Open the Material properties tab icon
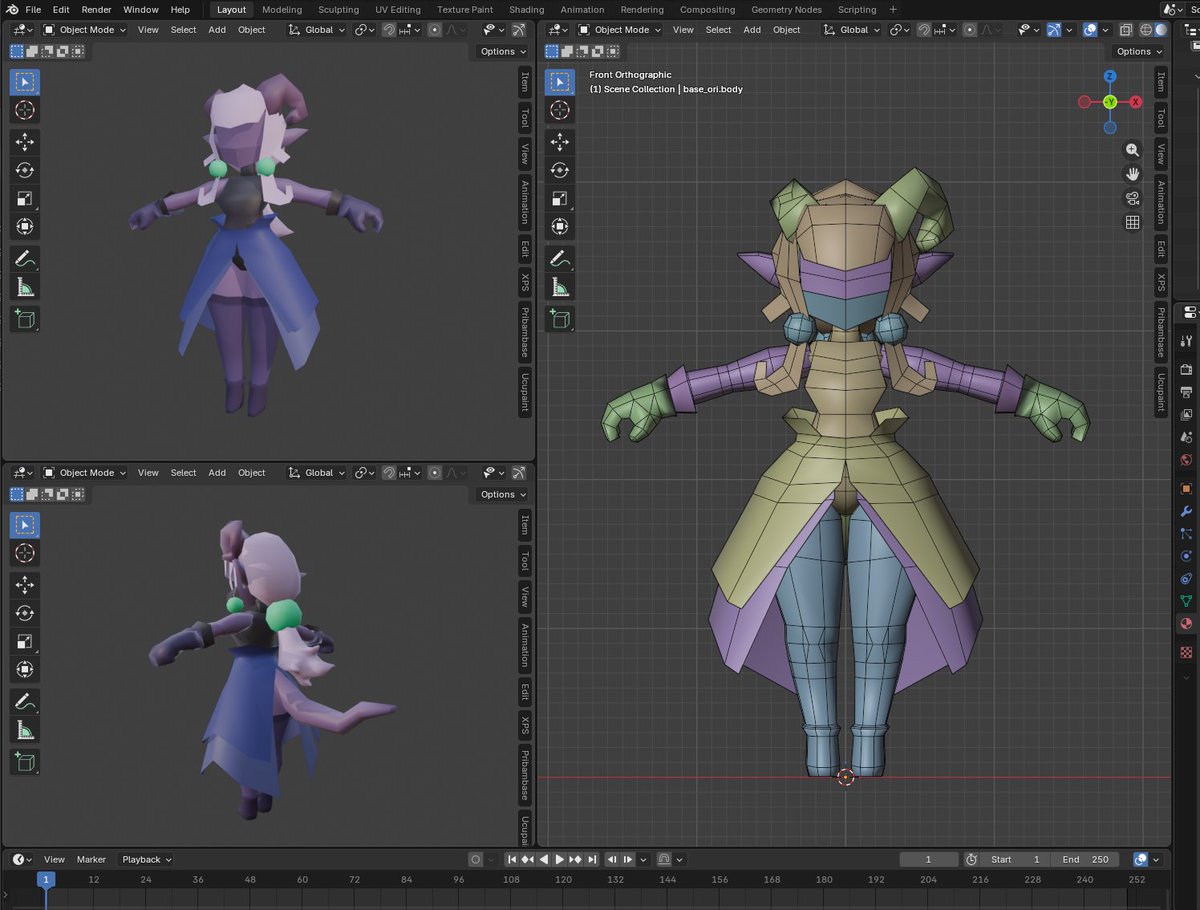The image size is (1200, 910). coord(1186,624)
